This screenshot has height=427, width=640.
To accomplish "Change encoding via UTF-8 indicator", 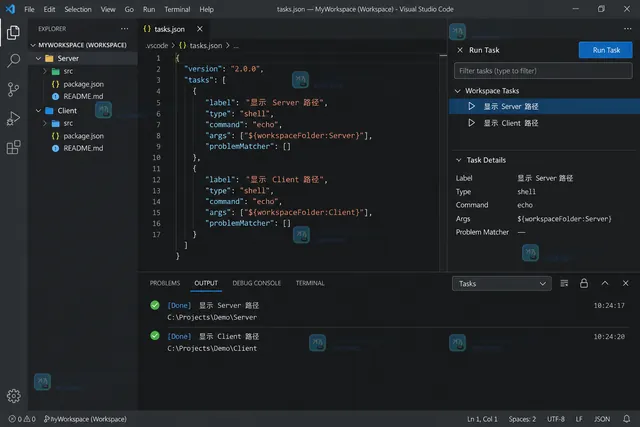I will coord(556,419).
